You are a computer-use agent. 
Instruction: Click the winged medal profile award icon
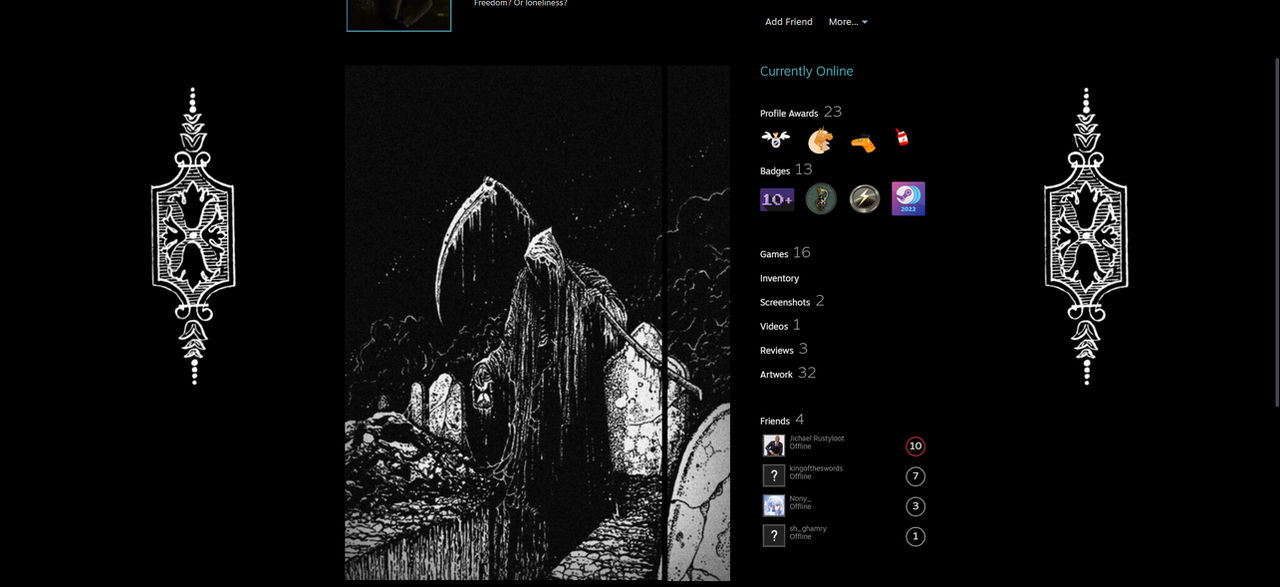pos(775,140)
